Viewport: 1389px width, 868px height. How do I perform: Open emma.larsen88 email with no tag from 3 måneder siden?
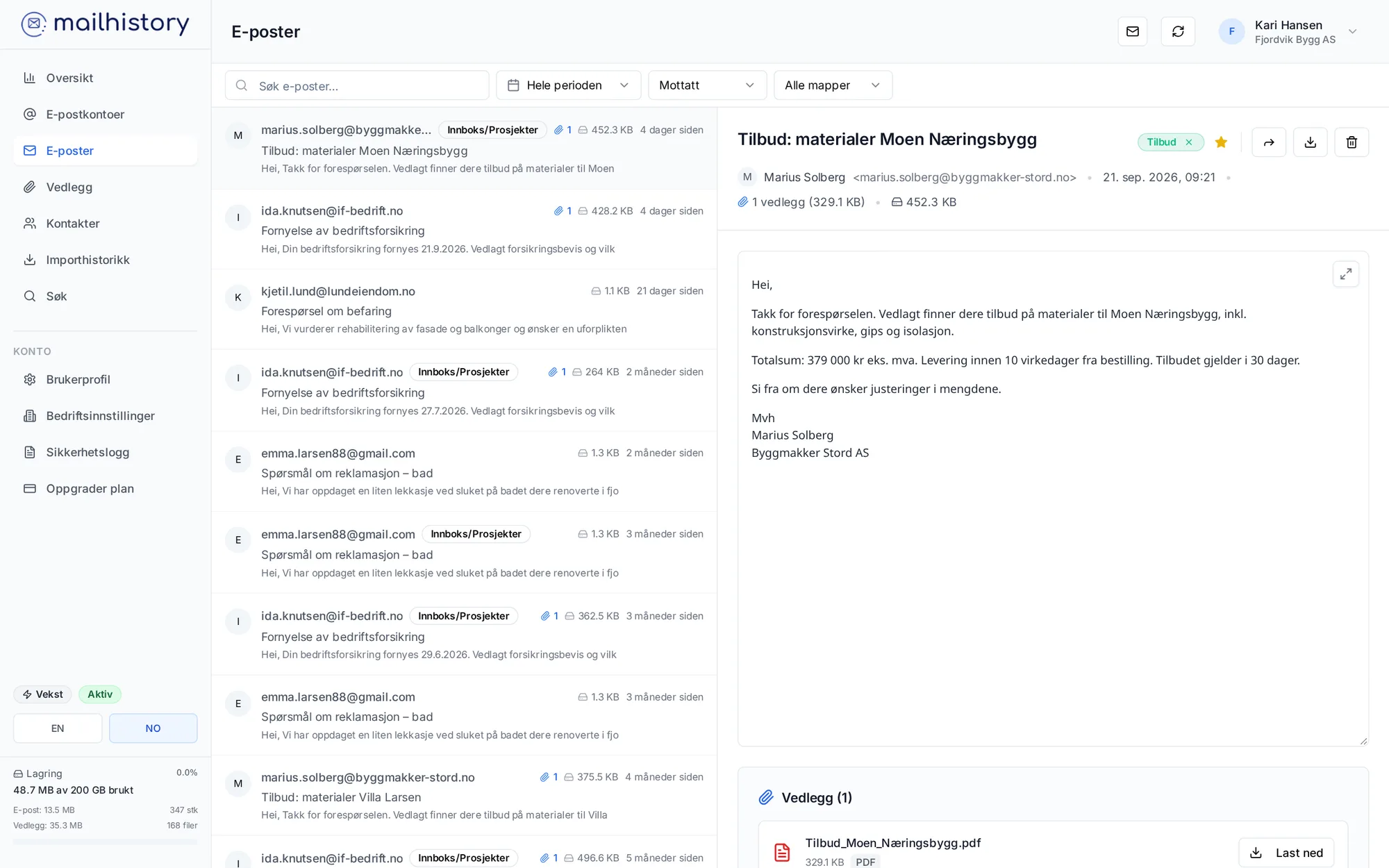point(464,716)
